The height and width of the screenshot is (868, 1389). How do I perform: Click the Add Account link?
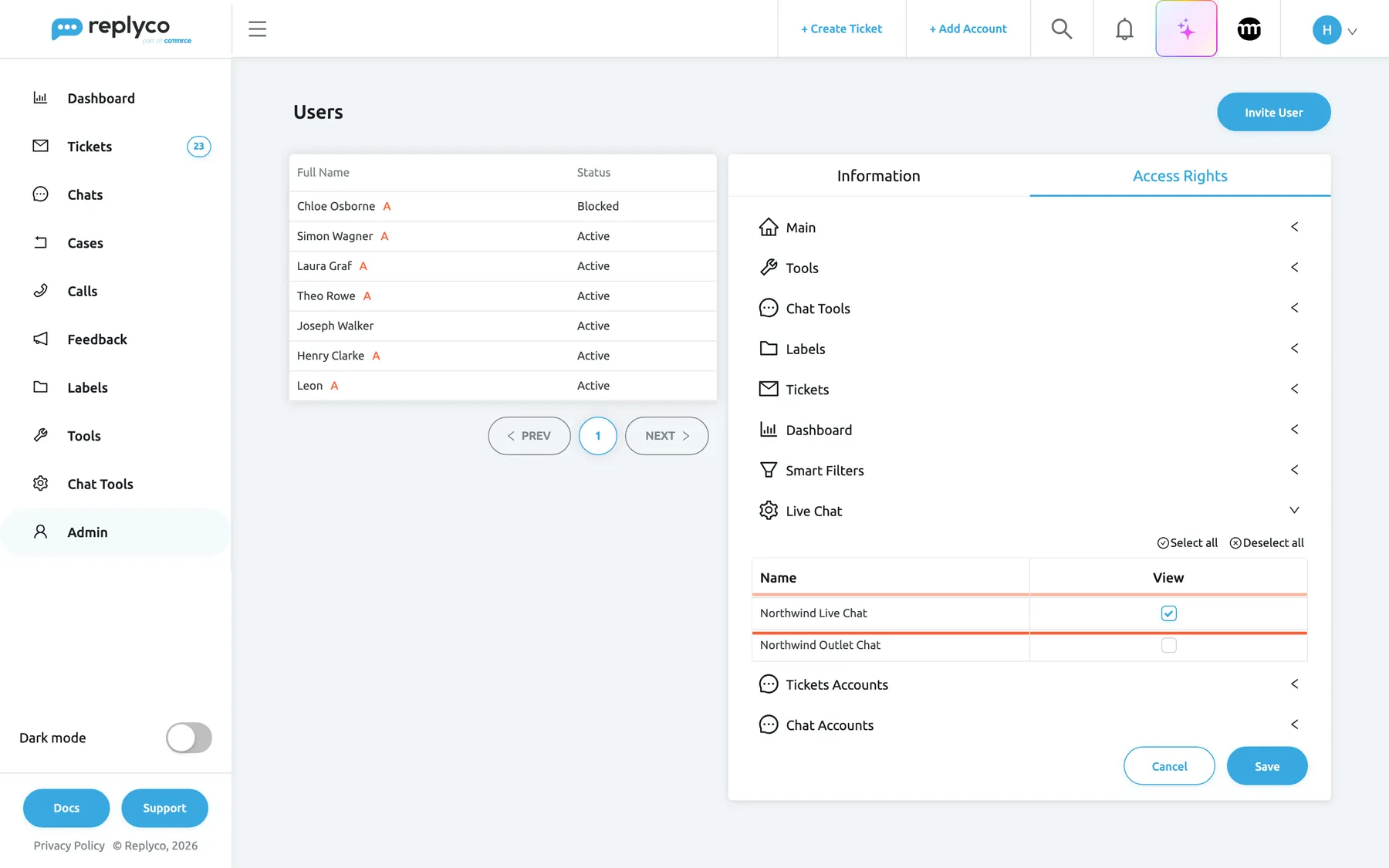pyautogui.click(x=968, y=29)
